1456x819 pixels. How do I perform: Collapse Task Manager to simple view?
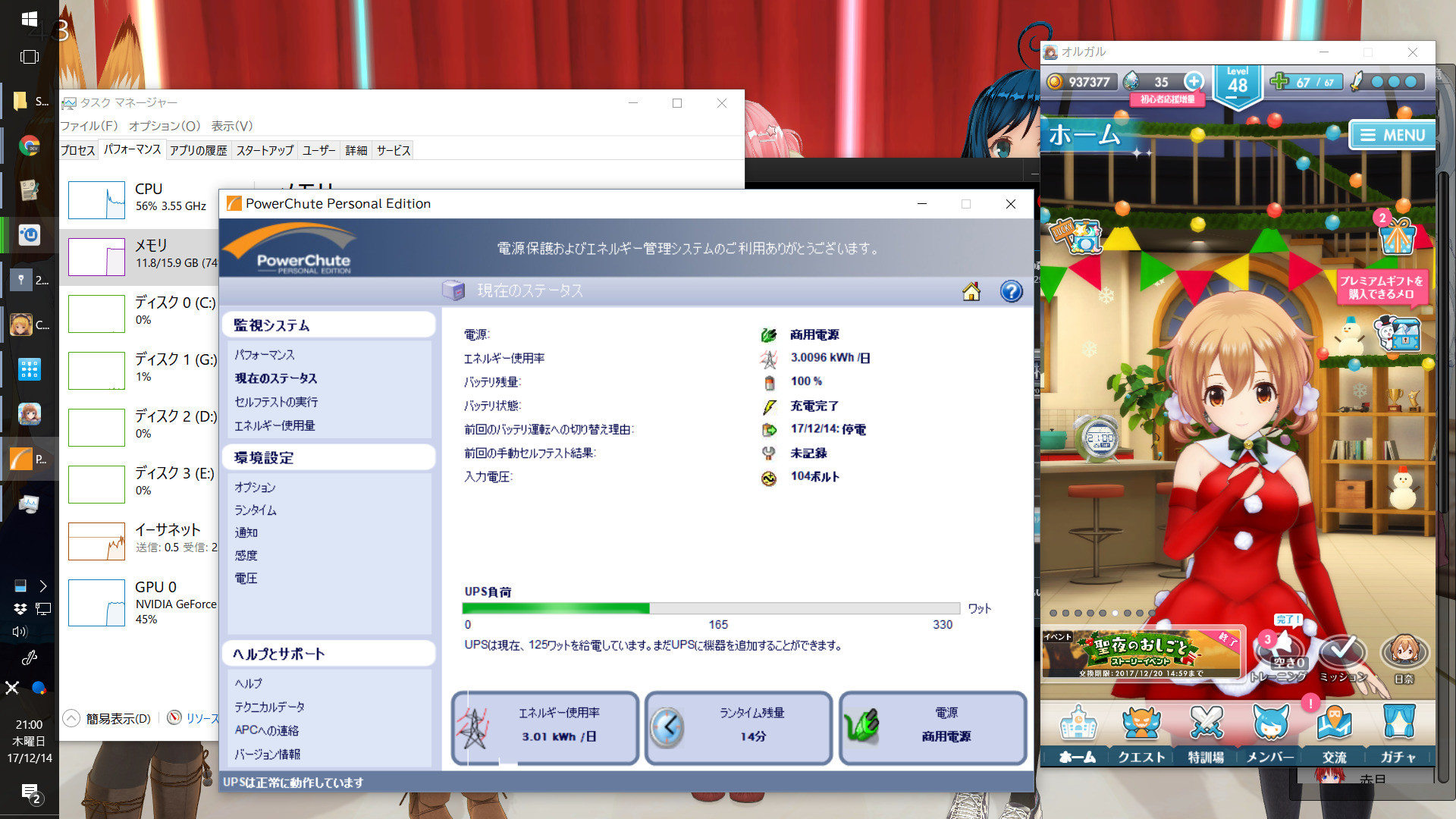(108, 718)
